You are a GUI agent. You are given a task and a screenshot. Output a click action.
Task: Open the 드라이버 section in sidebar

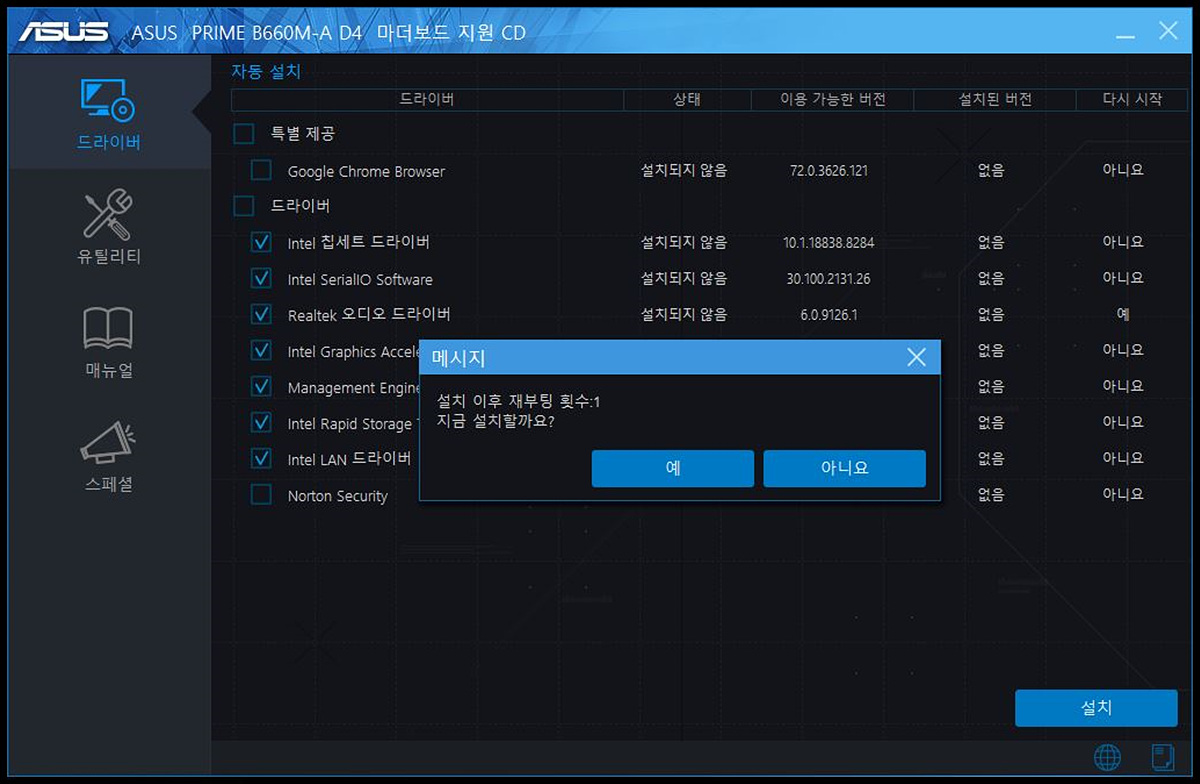(108, 113)
